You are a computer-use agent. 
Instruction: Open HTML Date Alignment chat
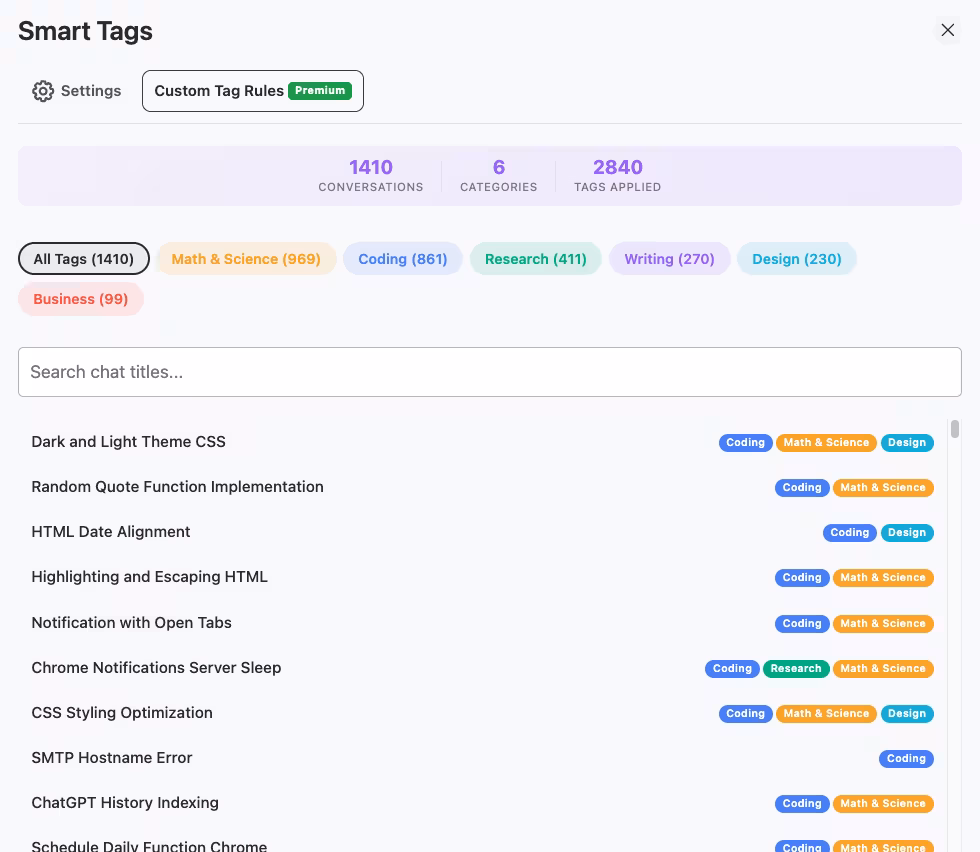(x=111, y=532)
